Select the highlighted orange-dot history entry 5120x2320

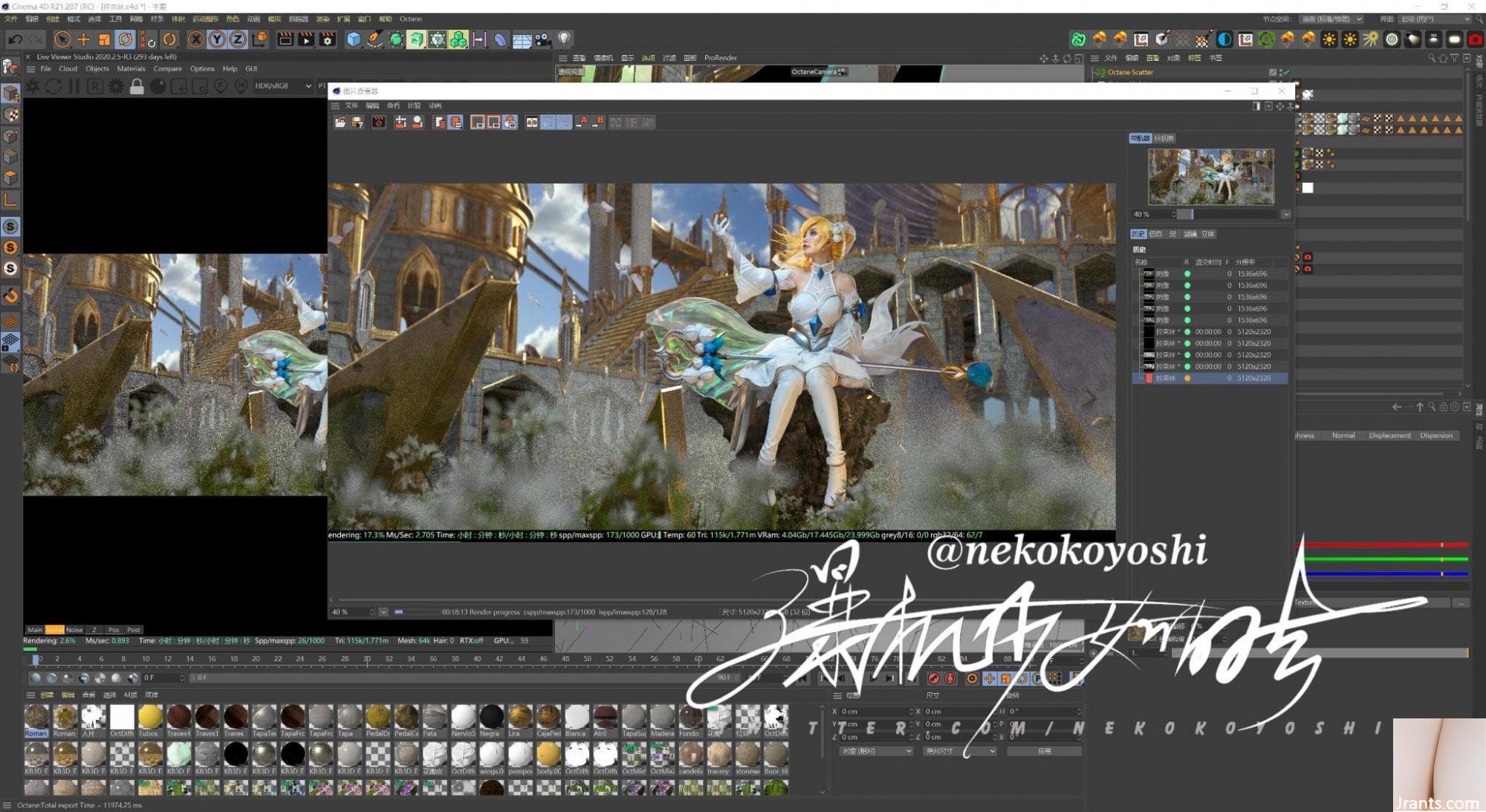[1210, 378]
